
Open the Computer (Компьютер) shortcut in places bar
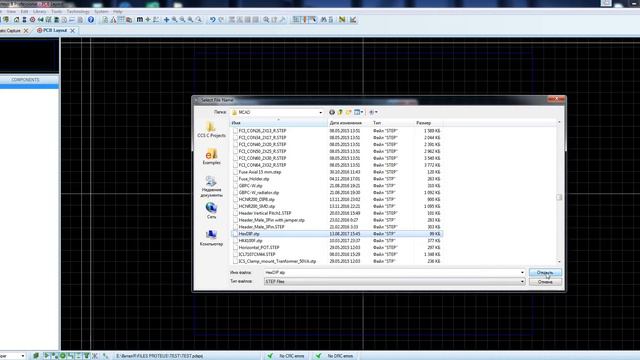click(x=211, y=238)
